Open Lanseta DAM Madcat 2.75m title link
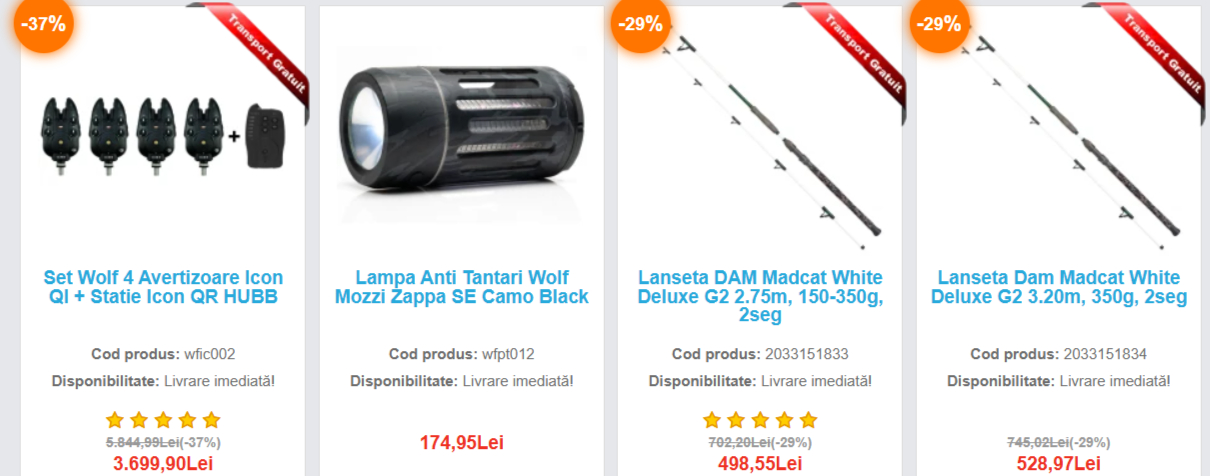This screenshot has height=476, width=1210. [x=760, y=296]
